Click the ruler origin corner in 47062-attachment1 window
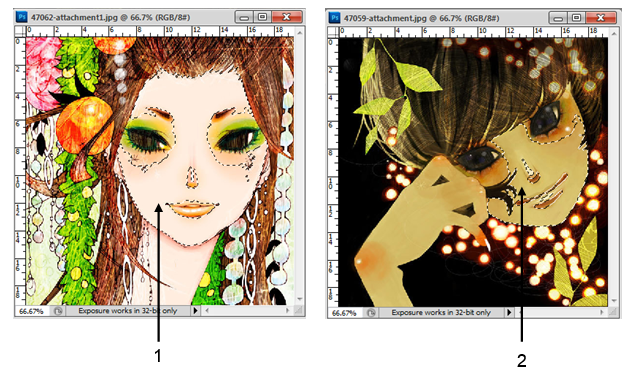 click(20, 31)
